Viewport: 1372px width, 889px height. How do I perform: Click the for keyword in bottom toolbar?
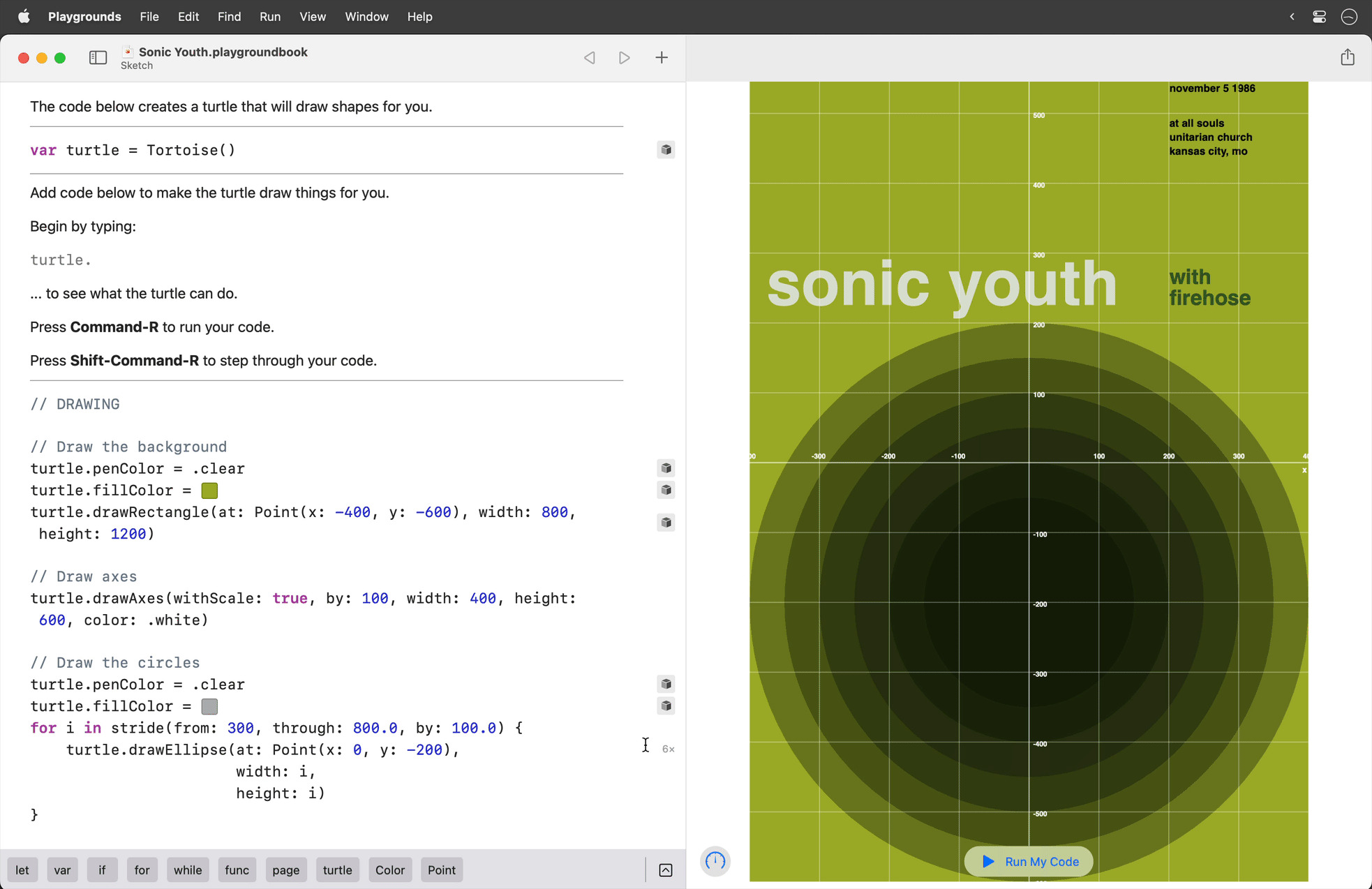point(141,869)
